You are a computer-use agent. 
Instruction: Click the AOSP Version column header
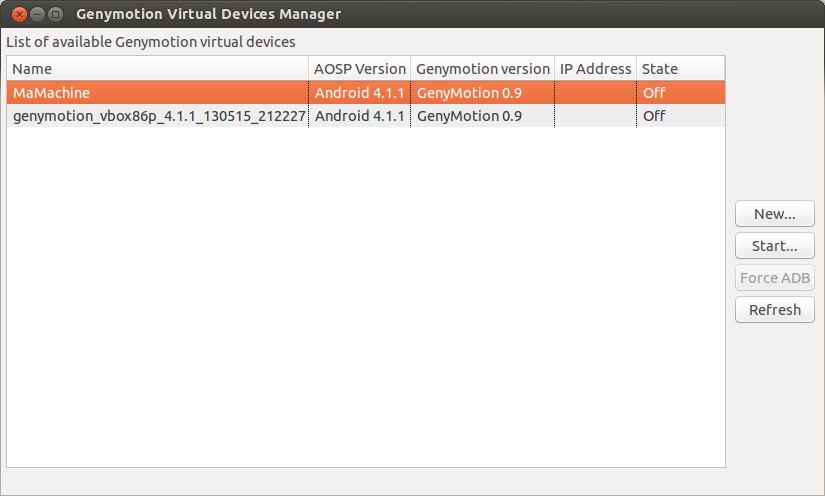point(360,69)
